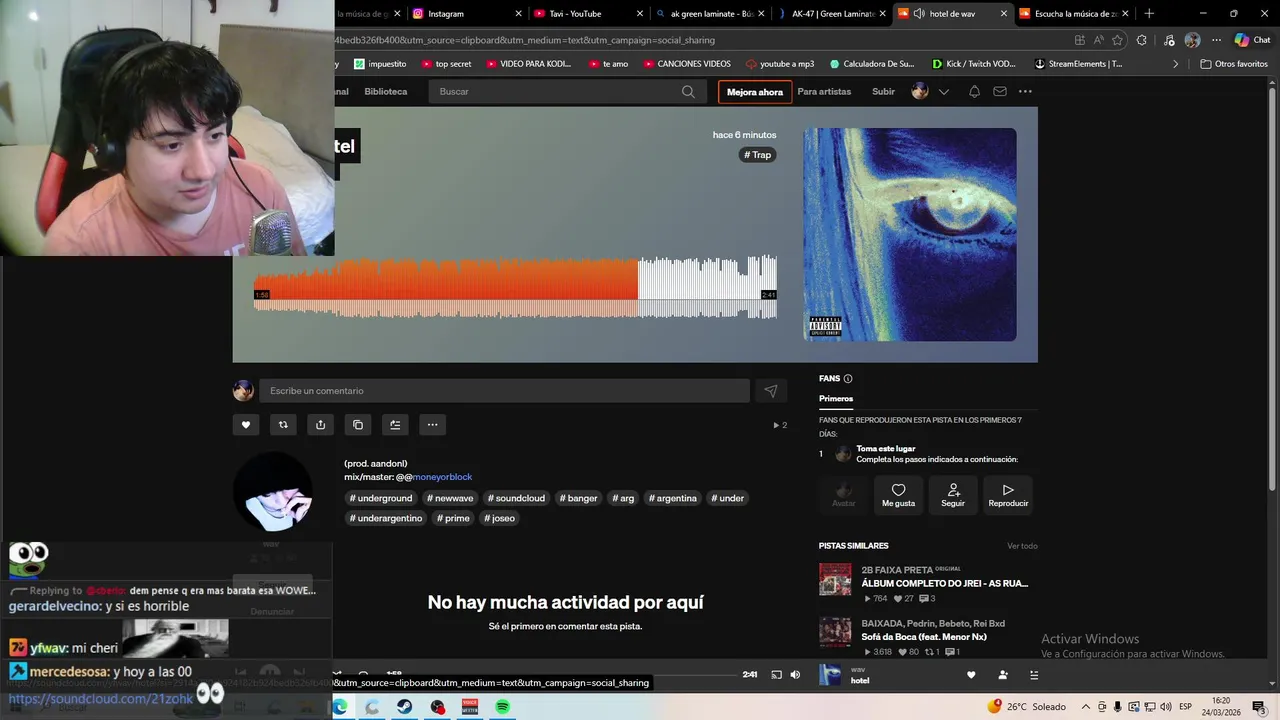
Task: Toggle the player bar volume speaker
Action: point(795,675)
